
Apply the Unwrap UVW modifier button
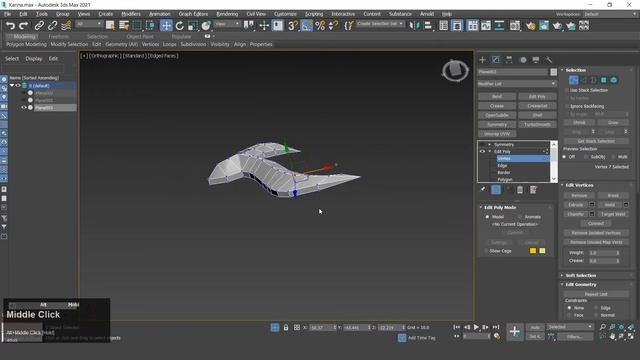[x=497, y=134]
